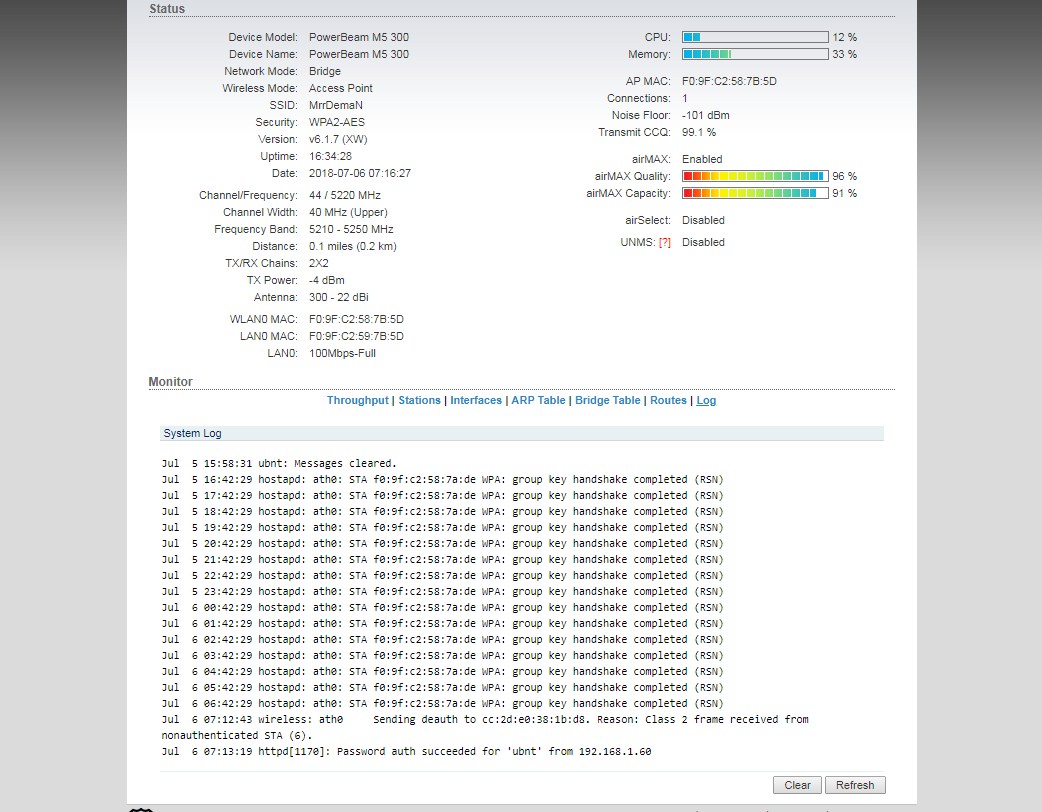
Task: Click Frequency Band value 5210 - 5250 MHz
Action: point(351,229)
